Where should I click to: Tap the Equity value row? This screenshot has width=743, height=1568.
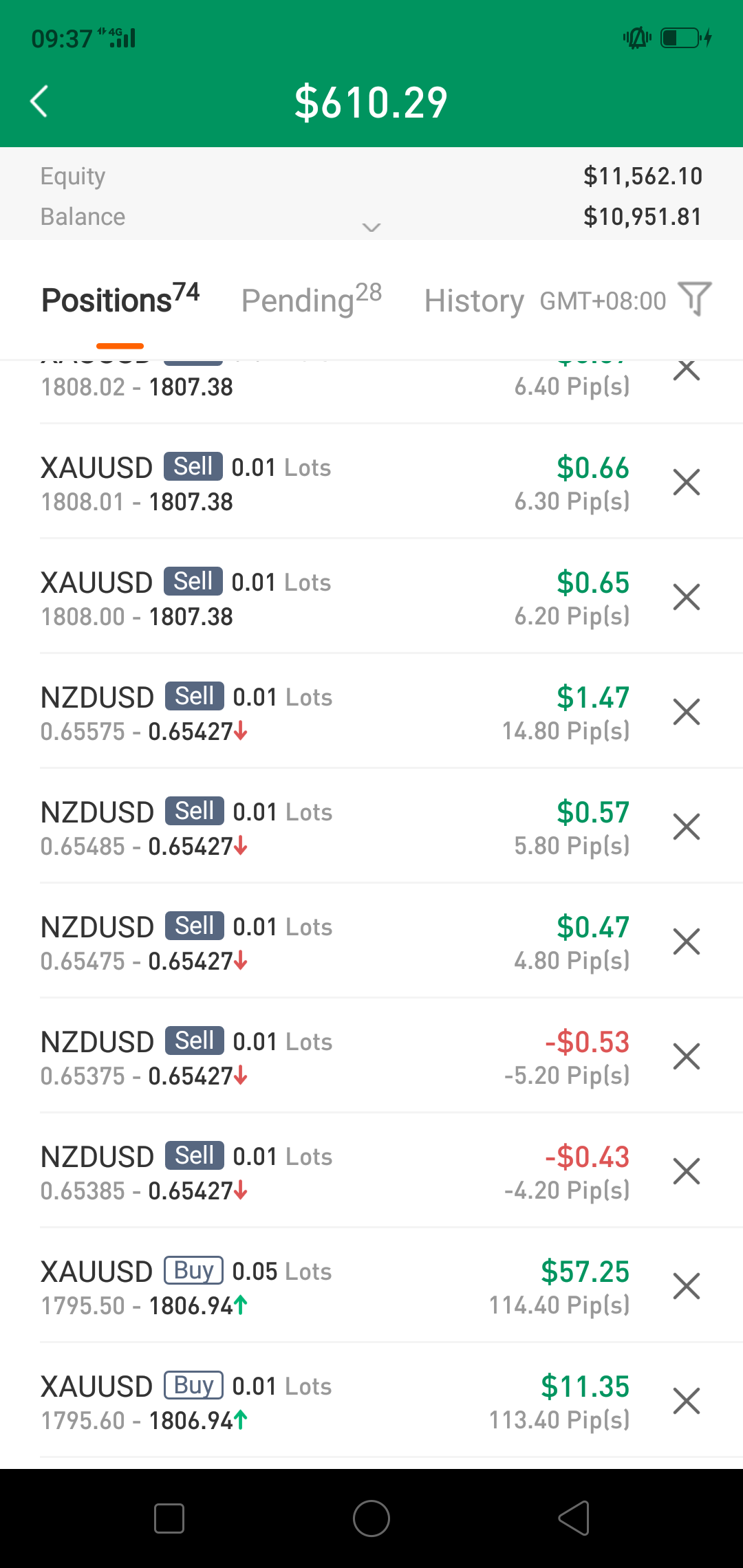371,176
